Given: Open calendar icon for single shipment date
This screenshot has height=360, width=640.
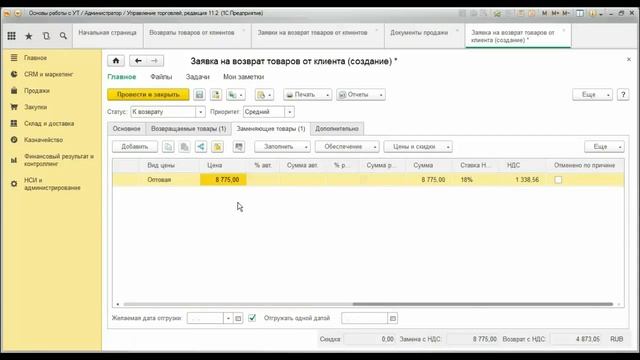Looking at the screenshot, I should click(x=393, y=318).
